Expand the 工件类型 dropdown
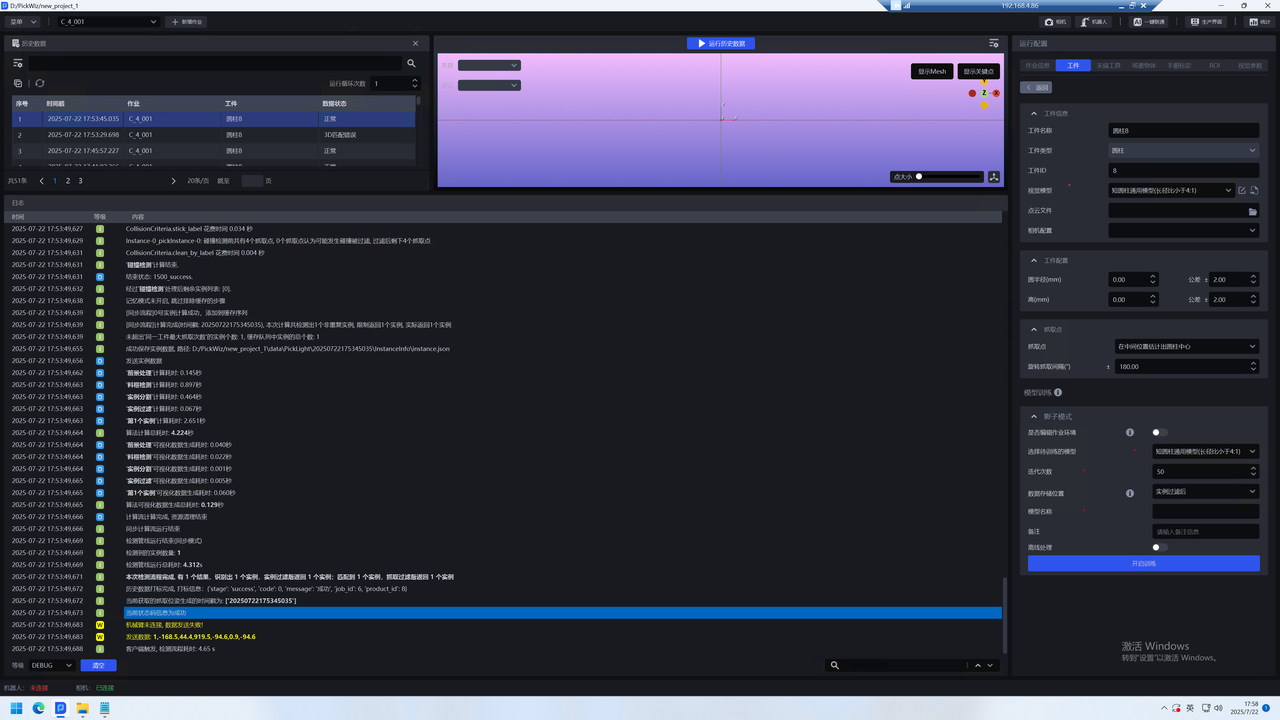The image size is (1280, 720). point(1183,151)
